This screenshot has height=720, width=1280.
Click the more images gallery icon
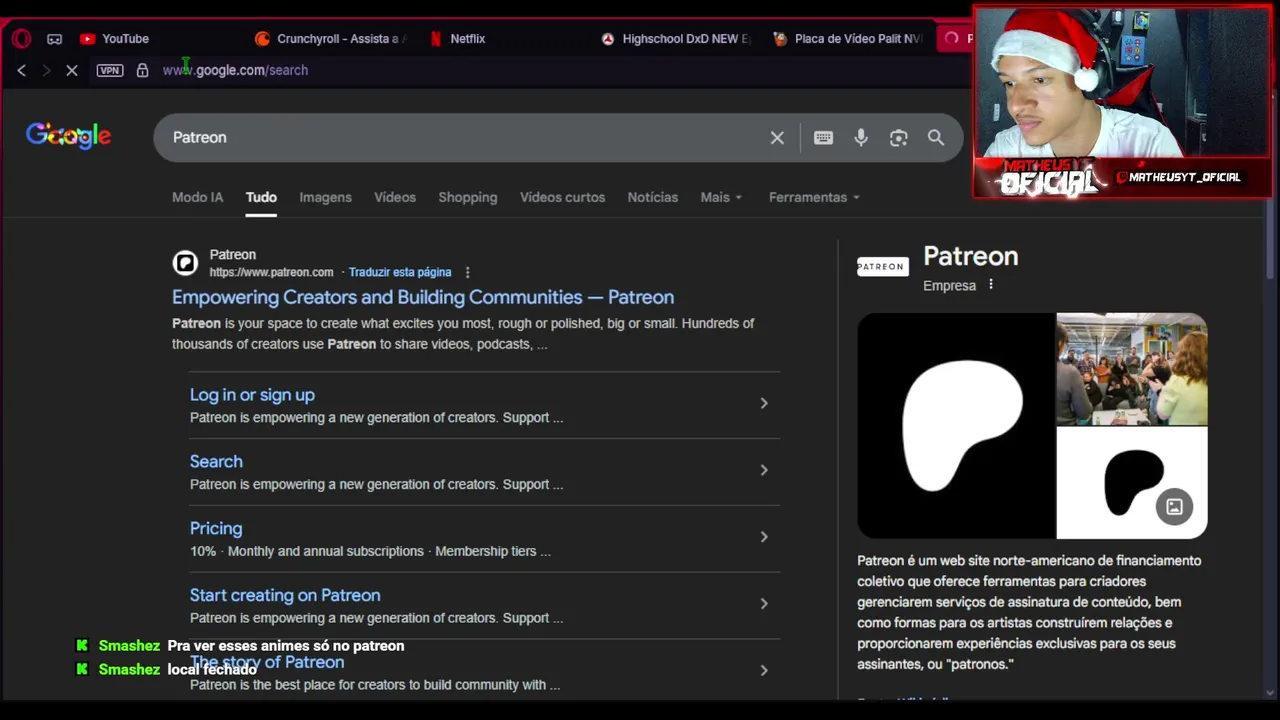[x=1174, y=507]
